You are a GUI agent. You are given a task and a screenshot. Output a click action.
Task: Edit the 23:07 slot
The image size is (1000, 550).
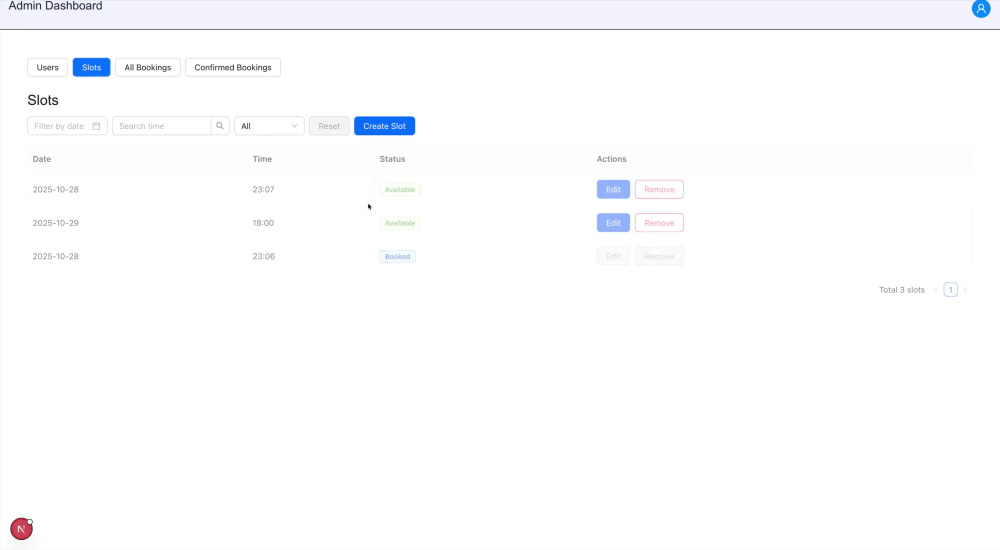click(x=613, y=190)
